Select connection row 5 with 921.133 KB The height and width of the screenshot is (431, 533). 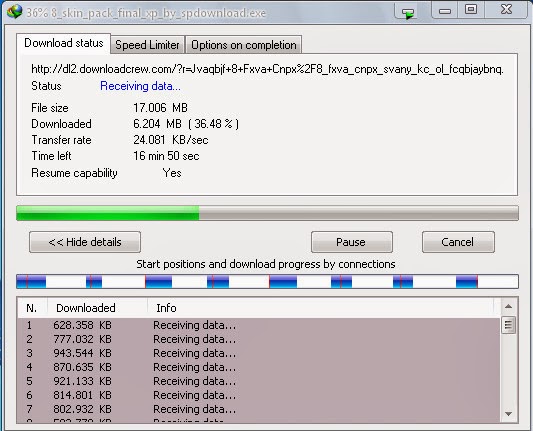click(258, 381)
